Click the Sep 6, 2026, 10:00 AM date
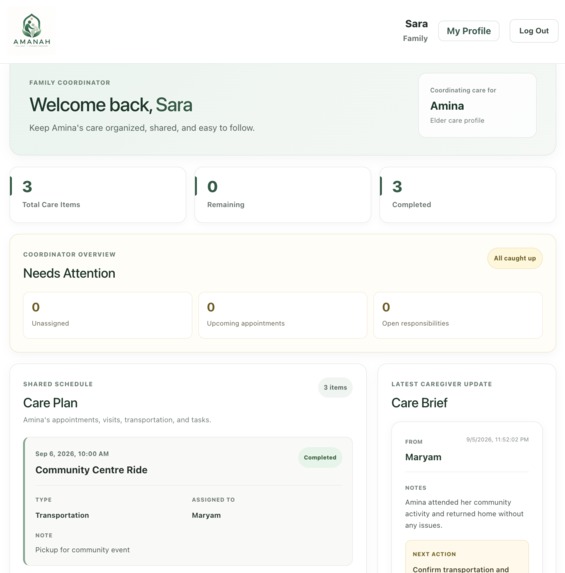This screenshot has width=565, height=573. tap(72, 454)
